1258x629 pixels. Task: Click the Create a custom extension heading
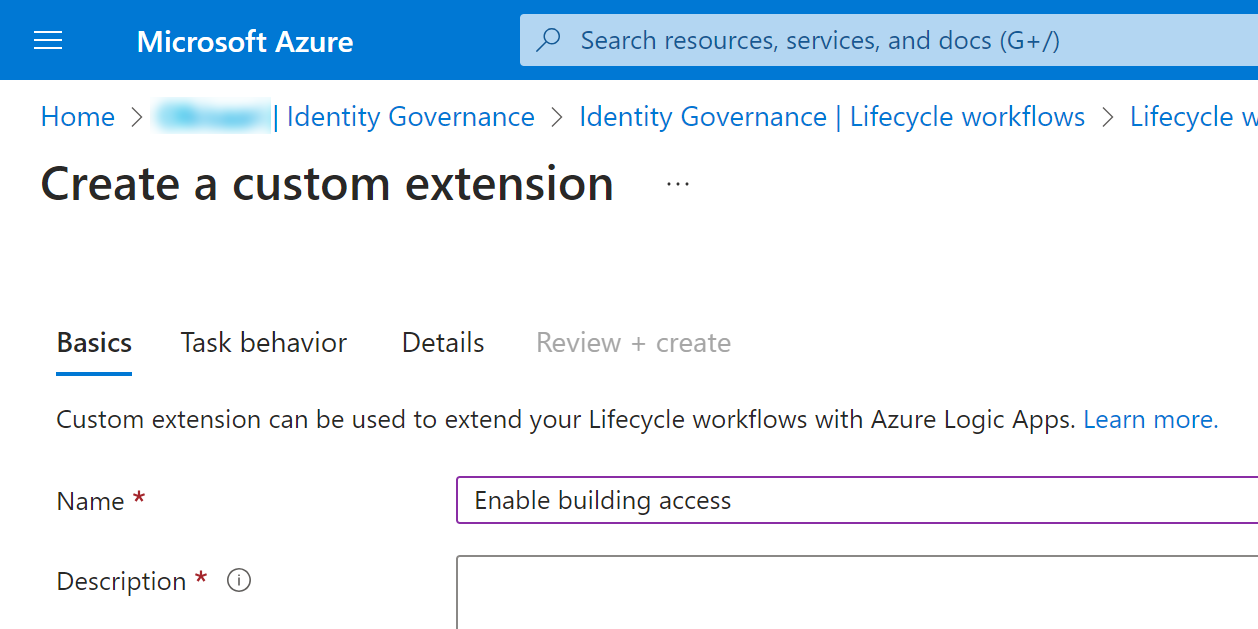327,184
